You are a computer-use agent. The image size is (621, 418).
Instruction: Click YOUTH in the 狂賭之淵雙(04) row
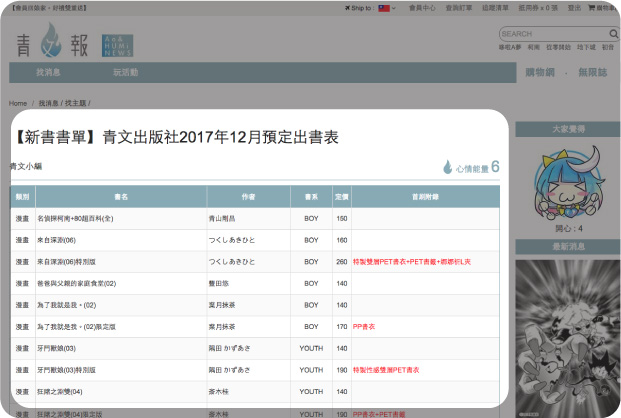(x=311, y=392)
